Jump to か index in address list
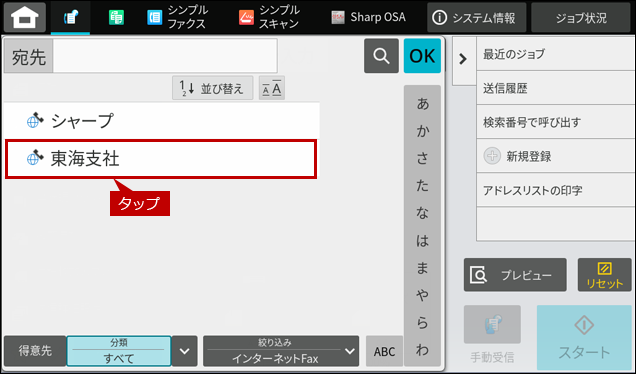This screenshot has width=636, height=374. click(x=422, y=131)
